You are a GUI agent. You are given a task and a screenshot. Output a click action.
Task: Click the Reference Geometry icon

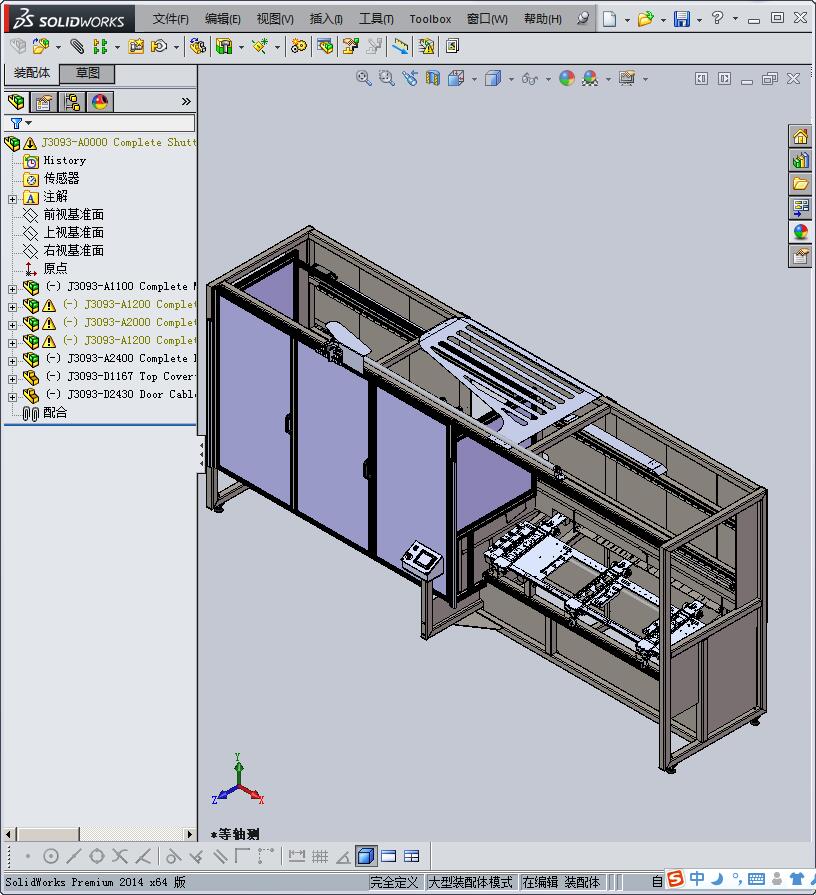[x=260, y=46]
